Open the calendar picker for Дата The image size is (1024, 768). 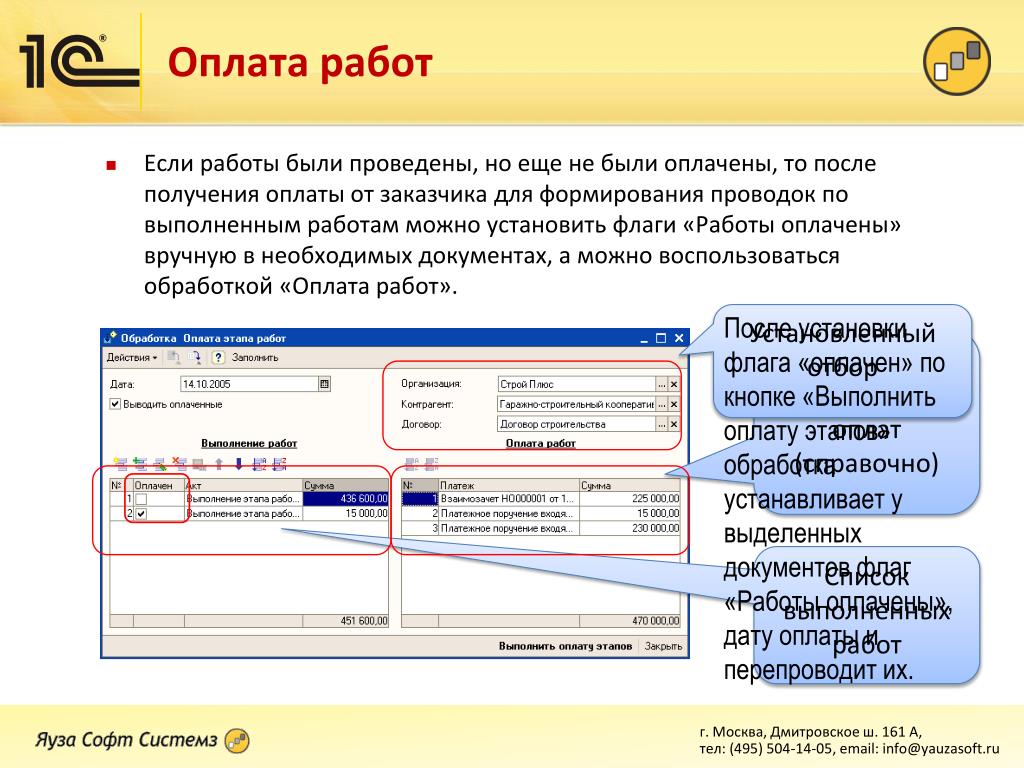pos(325,384)
